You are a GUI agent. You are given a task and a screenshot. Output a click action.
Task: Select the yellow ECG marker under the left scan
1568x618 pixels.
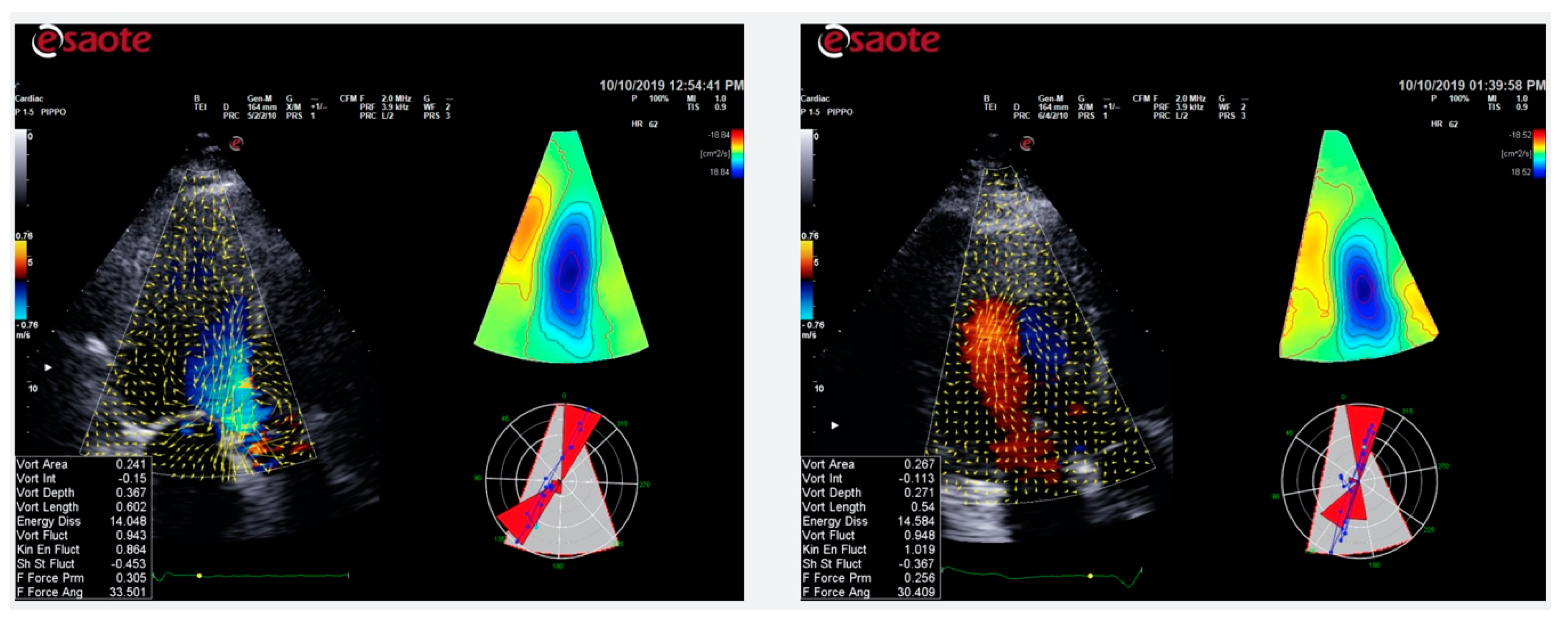200,575
